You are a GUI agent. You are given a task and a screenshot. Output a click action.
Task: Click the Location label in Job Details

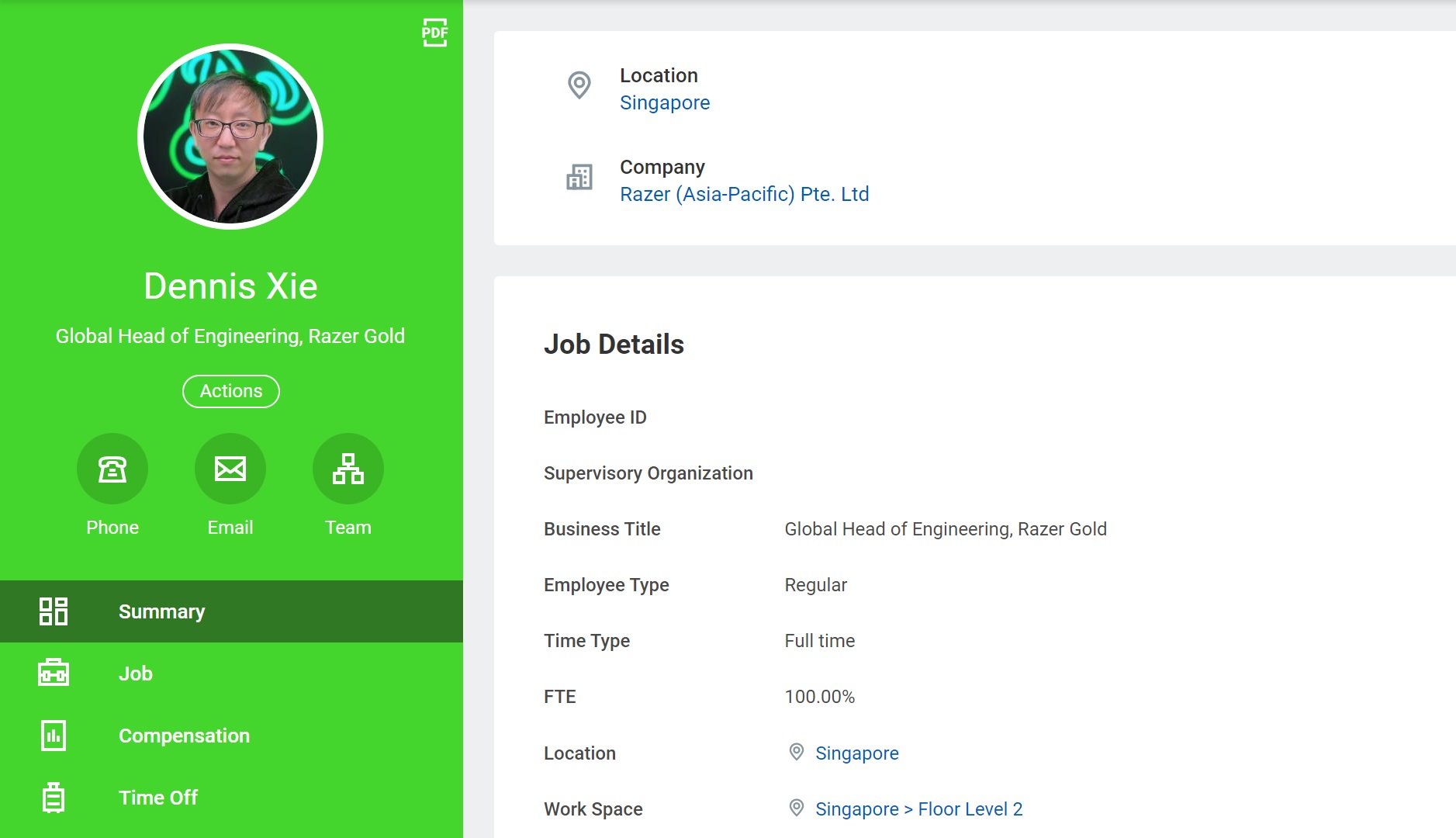click(x=579, y=753)
